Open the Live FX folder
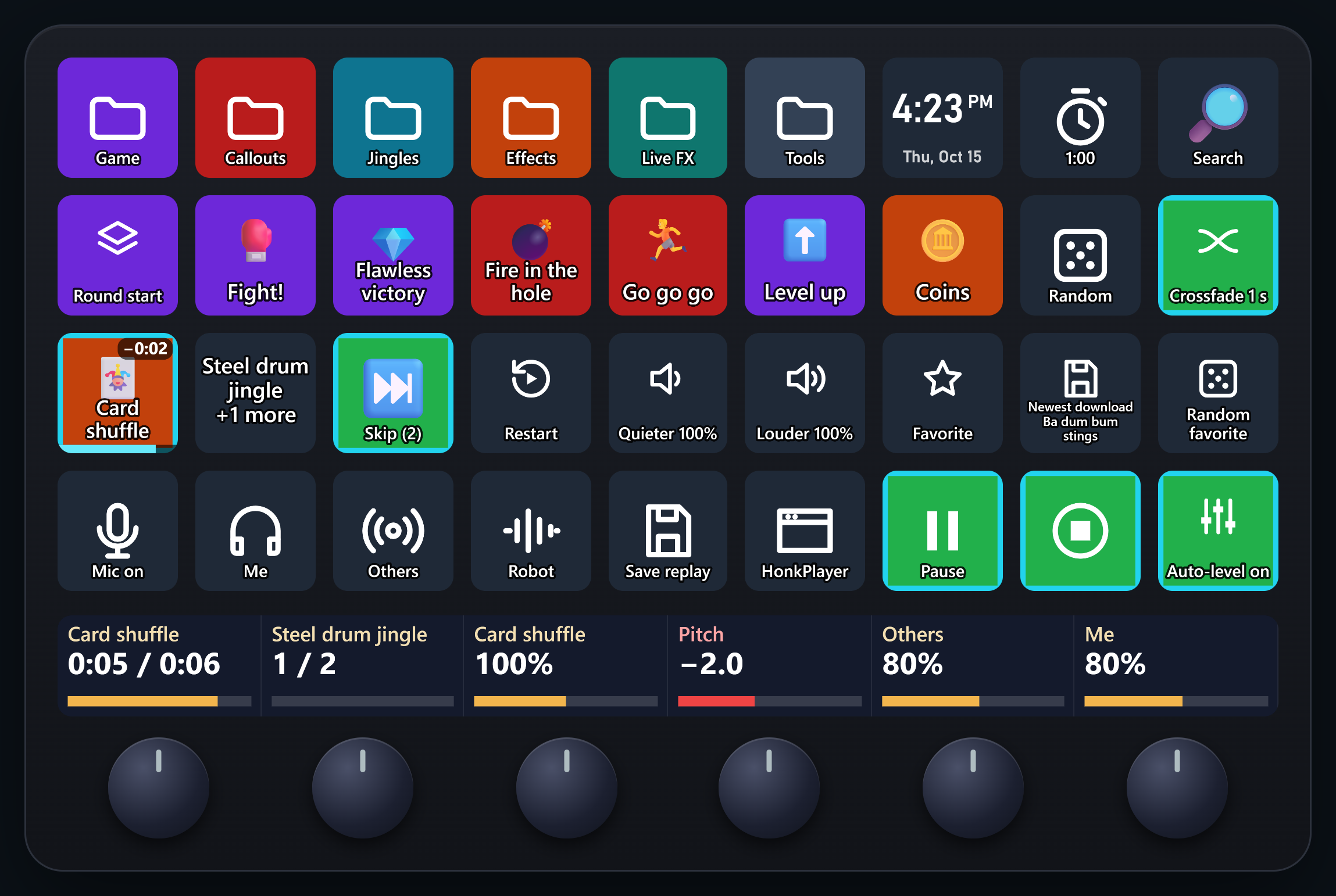The image size is (1336, 896). [668, 117]
